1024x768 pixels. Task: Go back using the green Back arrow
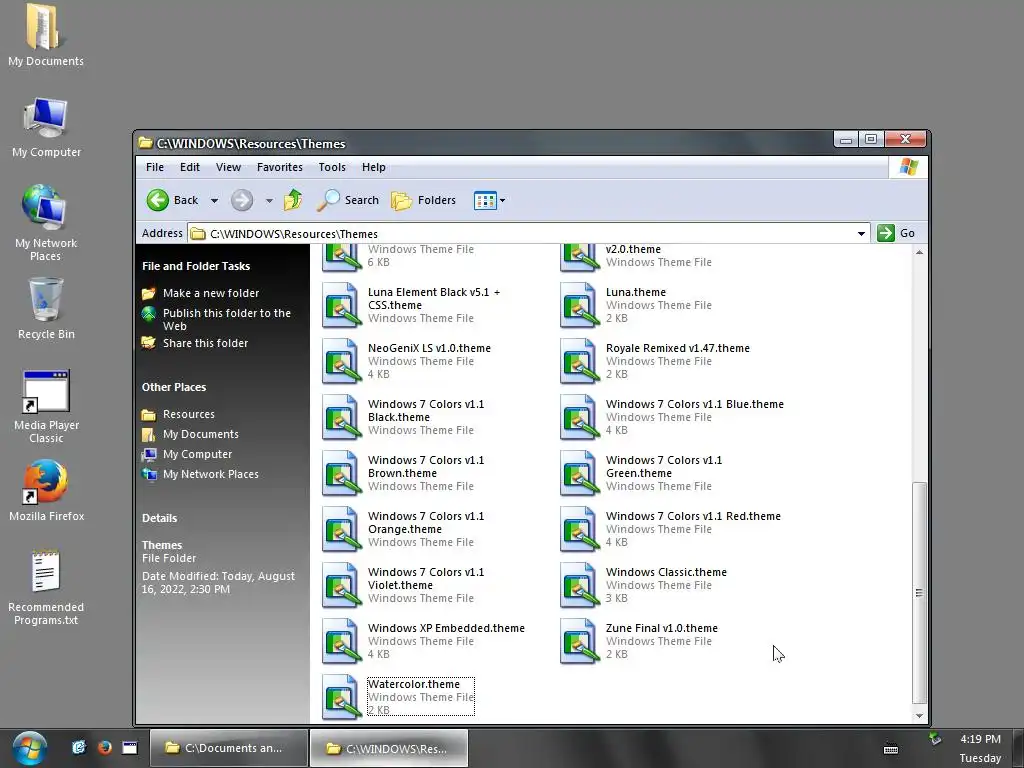[x=157, y=200]
